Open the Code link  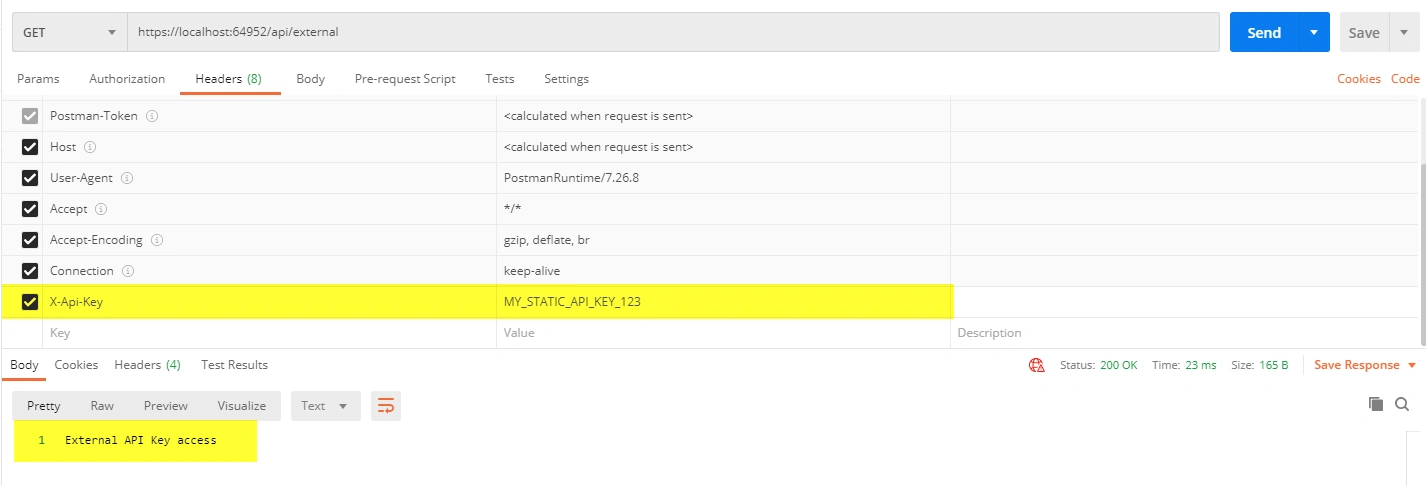tap(1405, 79)
